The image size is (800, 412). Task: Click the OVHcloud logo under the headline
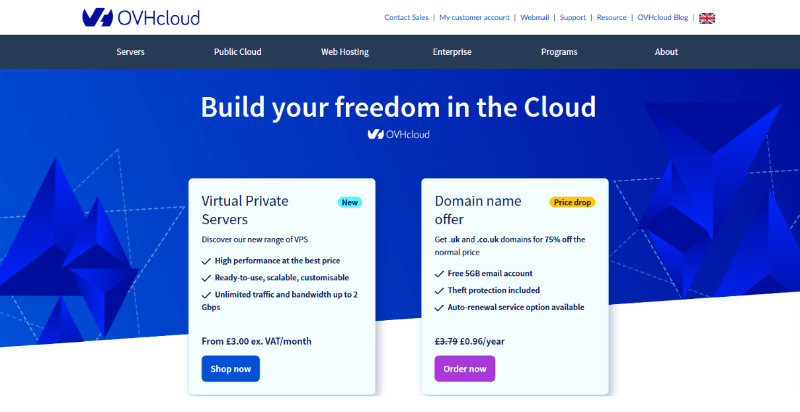click(398, 134)
